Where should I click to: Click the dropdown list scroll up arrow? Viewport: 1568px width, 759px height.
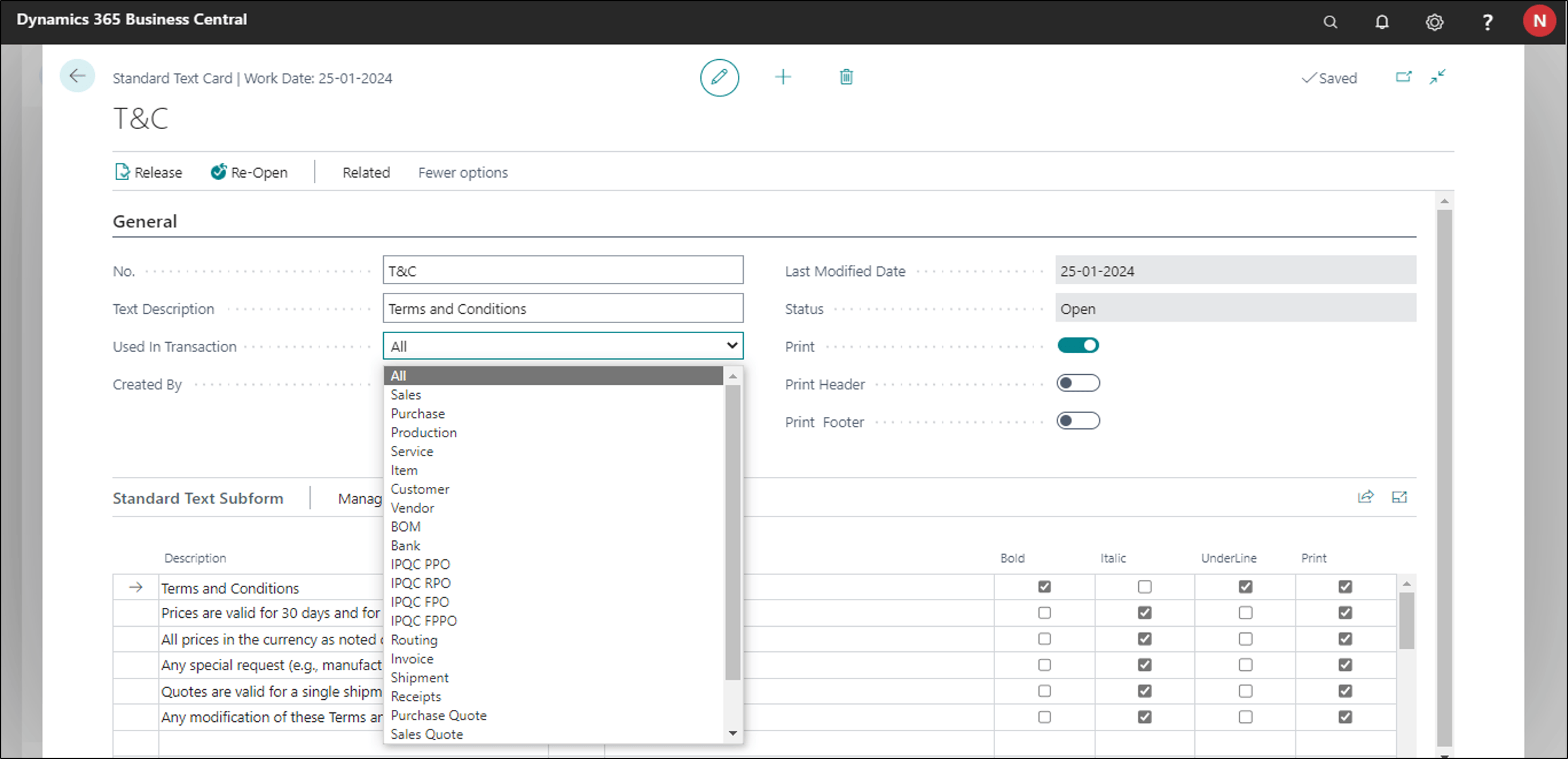732,376
